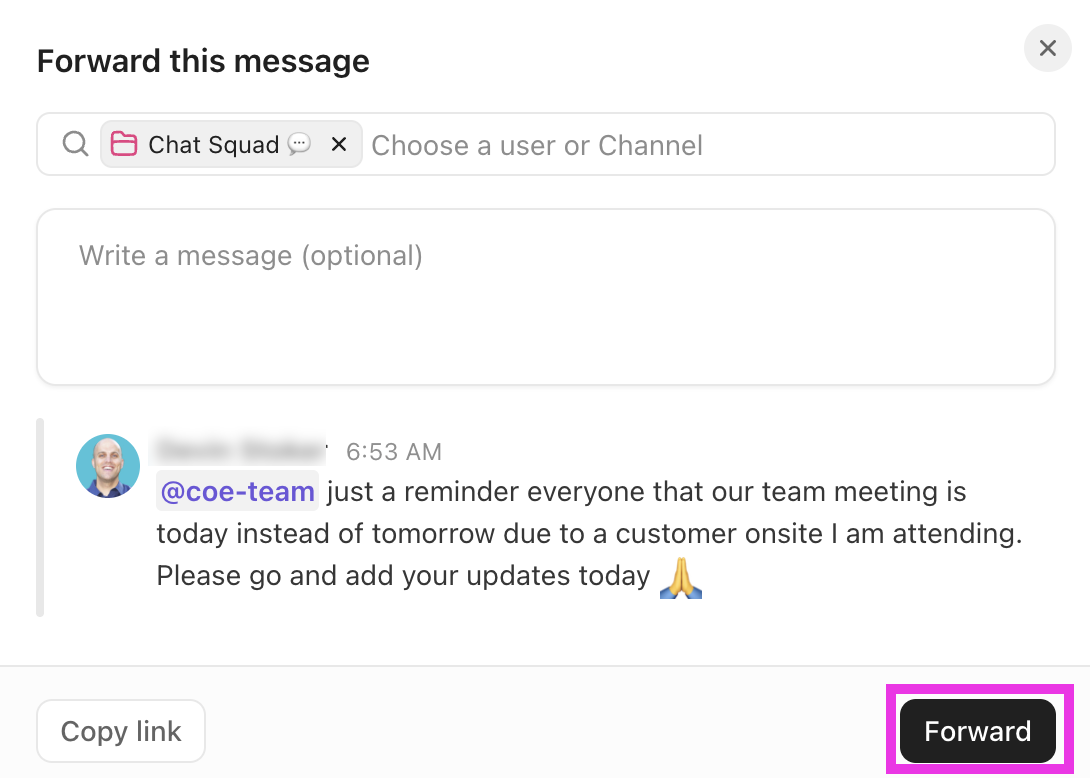The width and height of the screenshot is (1090, 778).
Task: Click the Chat Squad chip to view options
Action: (212, 144)
